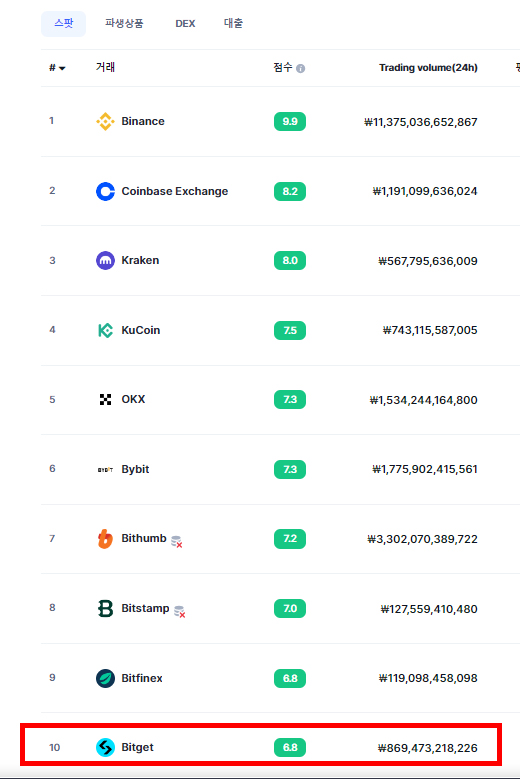The height and width of the screenshot is (779, 520).
Task: Click the no-reserves icon next to Bithumb
Action: pos(176,542)
